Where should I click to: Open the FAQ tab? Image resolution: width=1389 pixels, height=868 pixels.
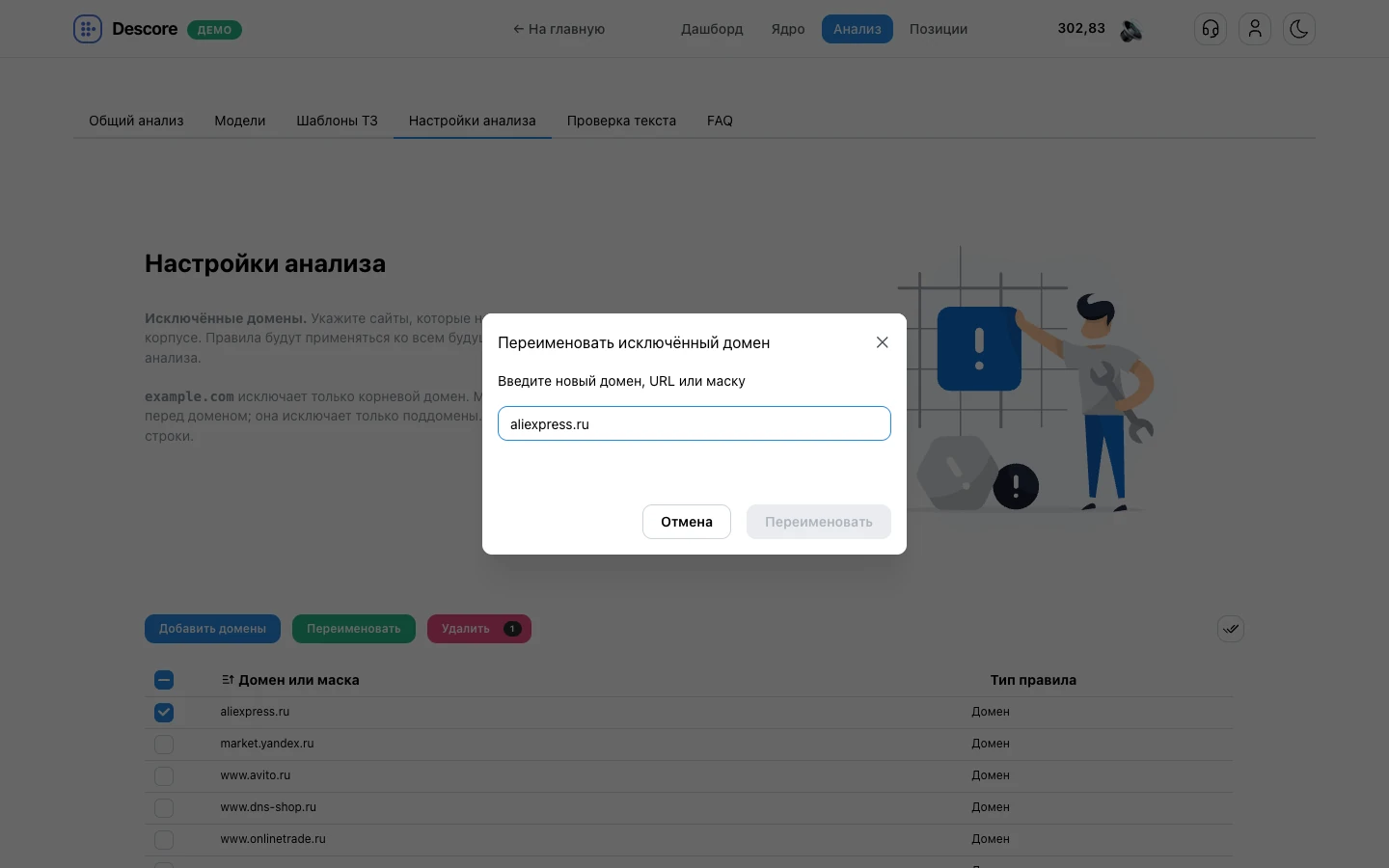point(720,121)
